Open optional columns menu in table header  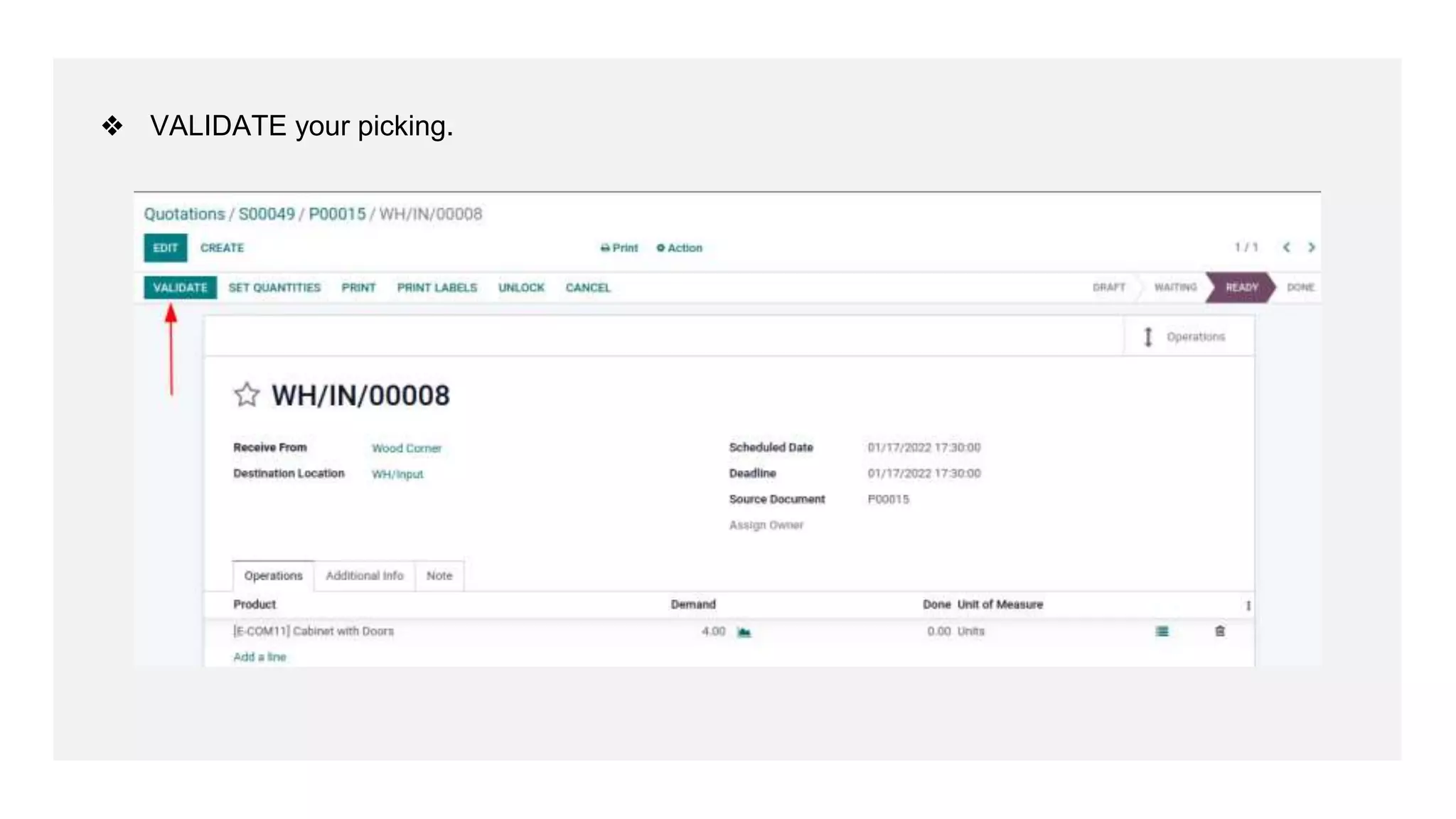[1248, 606]
